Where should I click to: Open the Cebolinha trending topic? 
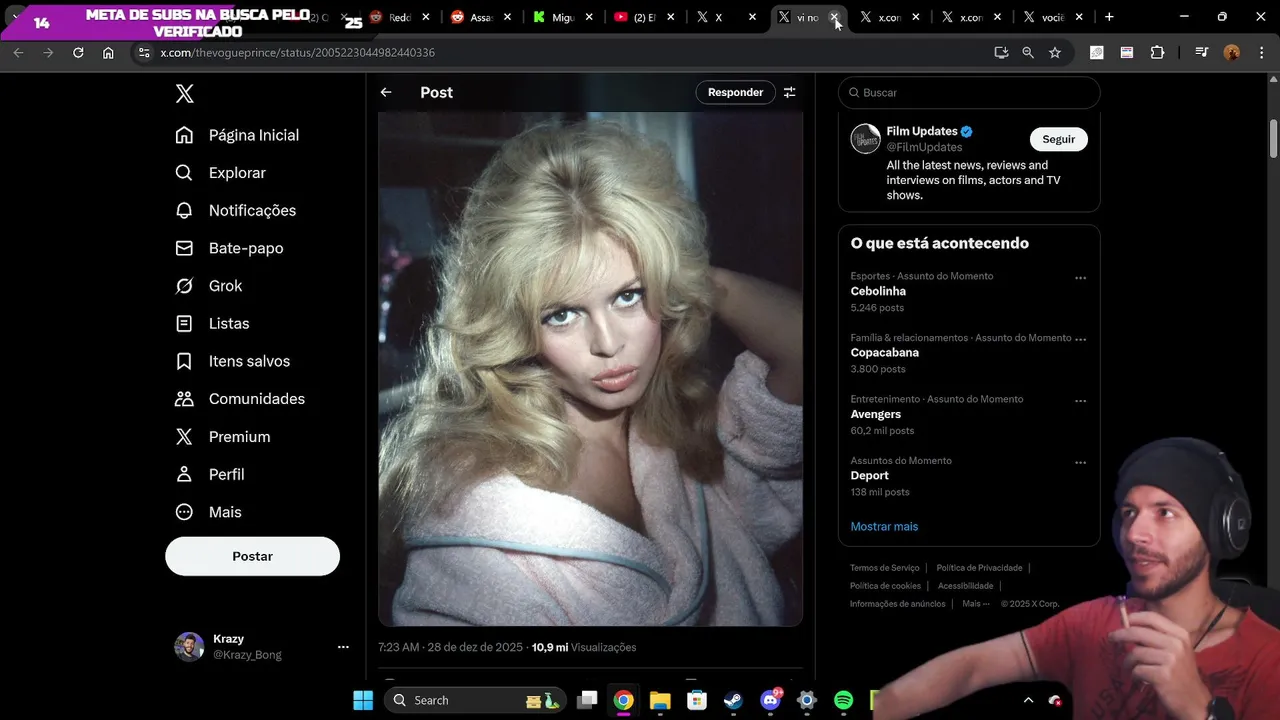[878, 291]
